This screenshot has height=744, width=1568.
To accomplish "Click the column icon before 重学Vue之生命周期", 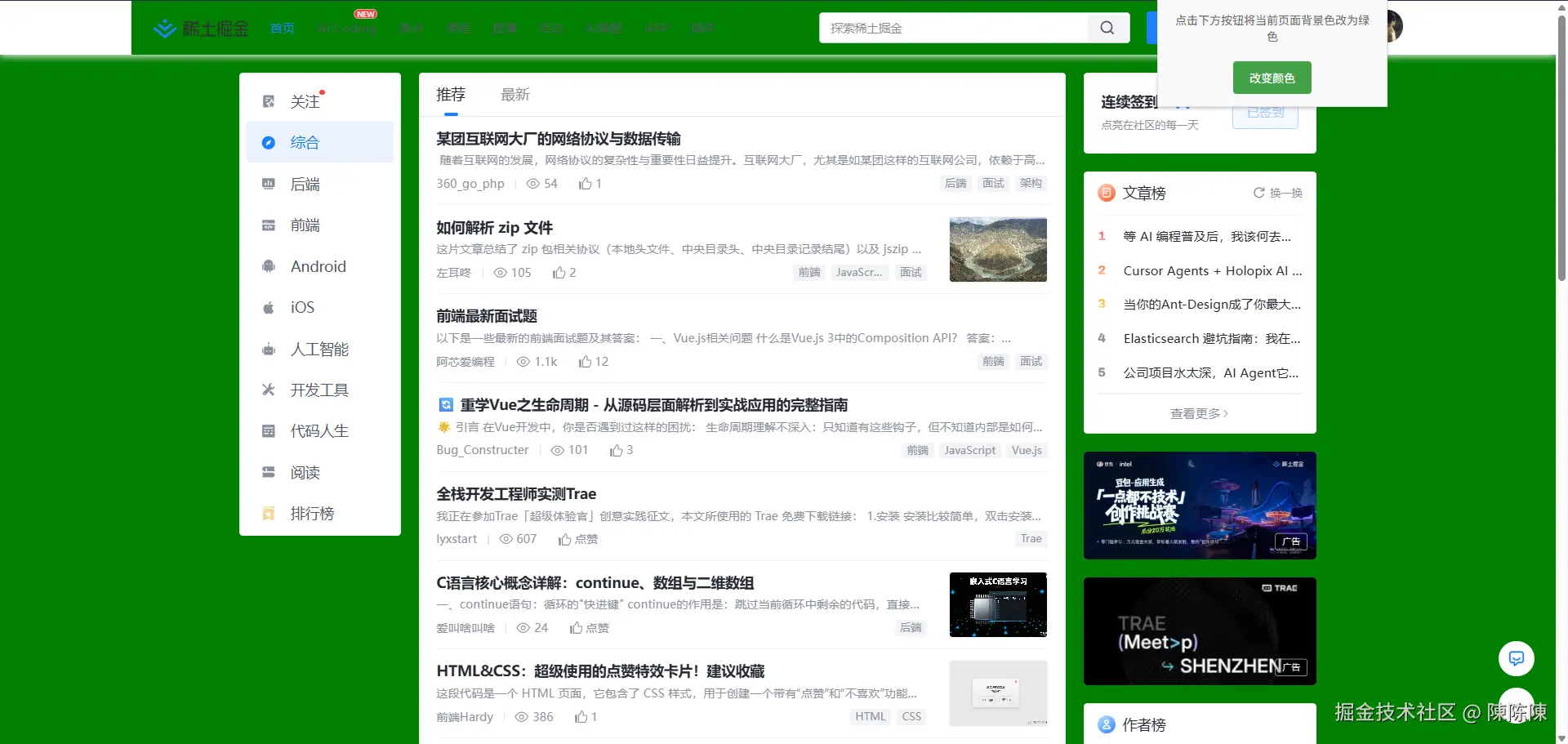I will pyautogui.click(x=446, y=404).
